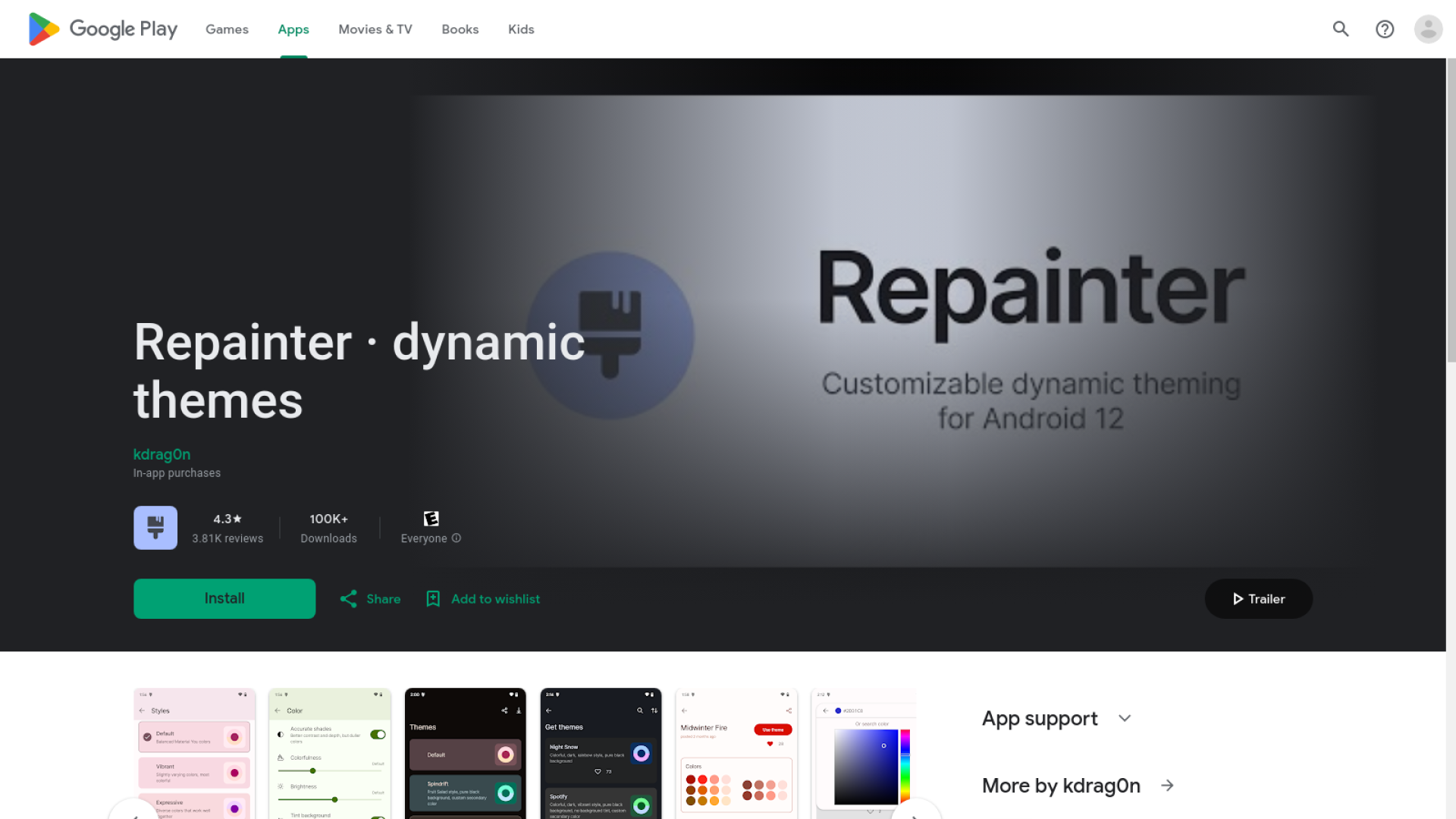Click the Add to wishlist bookmark icon
1456x819 pixels.
[433, 599]
